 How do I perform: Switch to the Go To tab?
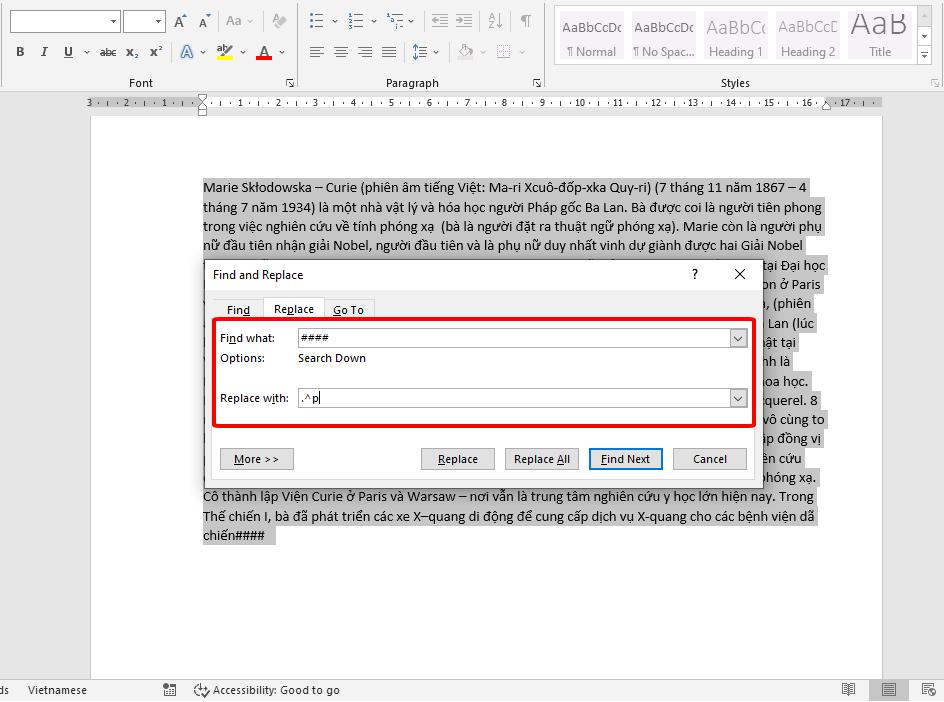tap(349, 309)
